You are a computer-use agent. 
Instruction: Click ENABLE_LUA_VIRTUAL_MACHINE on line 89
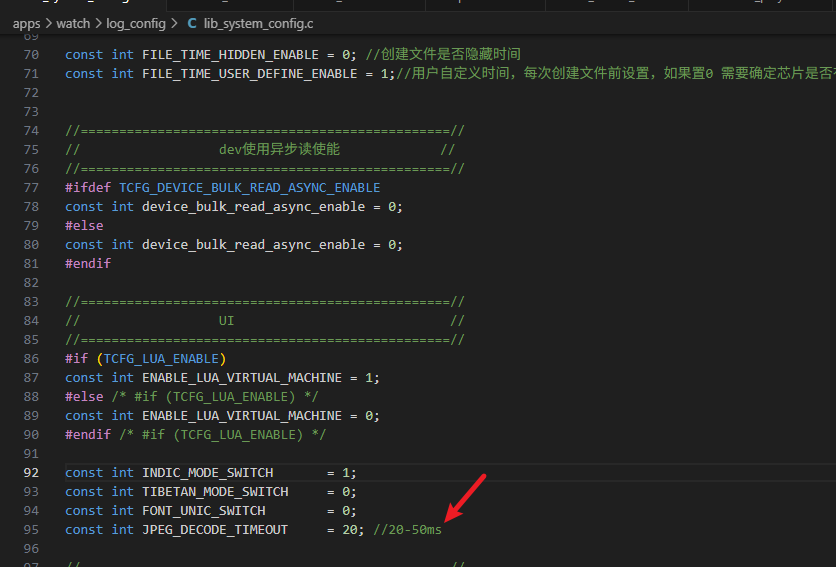point(242,416)
